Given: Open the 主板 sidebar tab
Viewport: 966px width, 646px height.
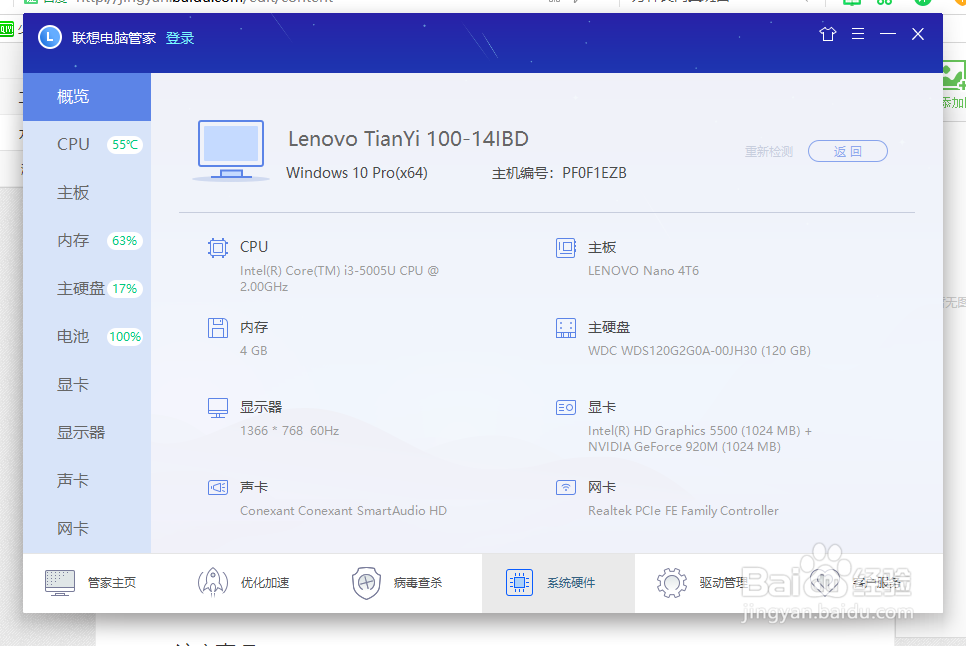Looking at the screenshot, I should point(87,193).
